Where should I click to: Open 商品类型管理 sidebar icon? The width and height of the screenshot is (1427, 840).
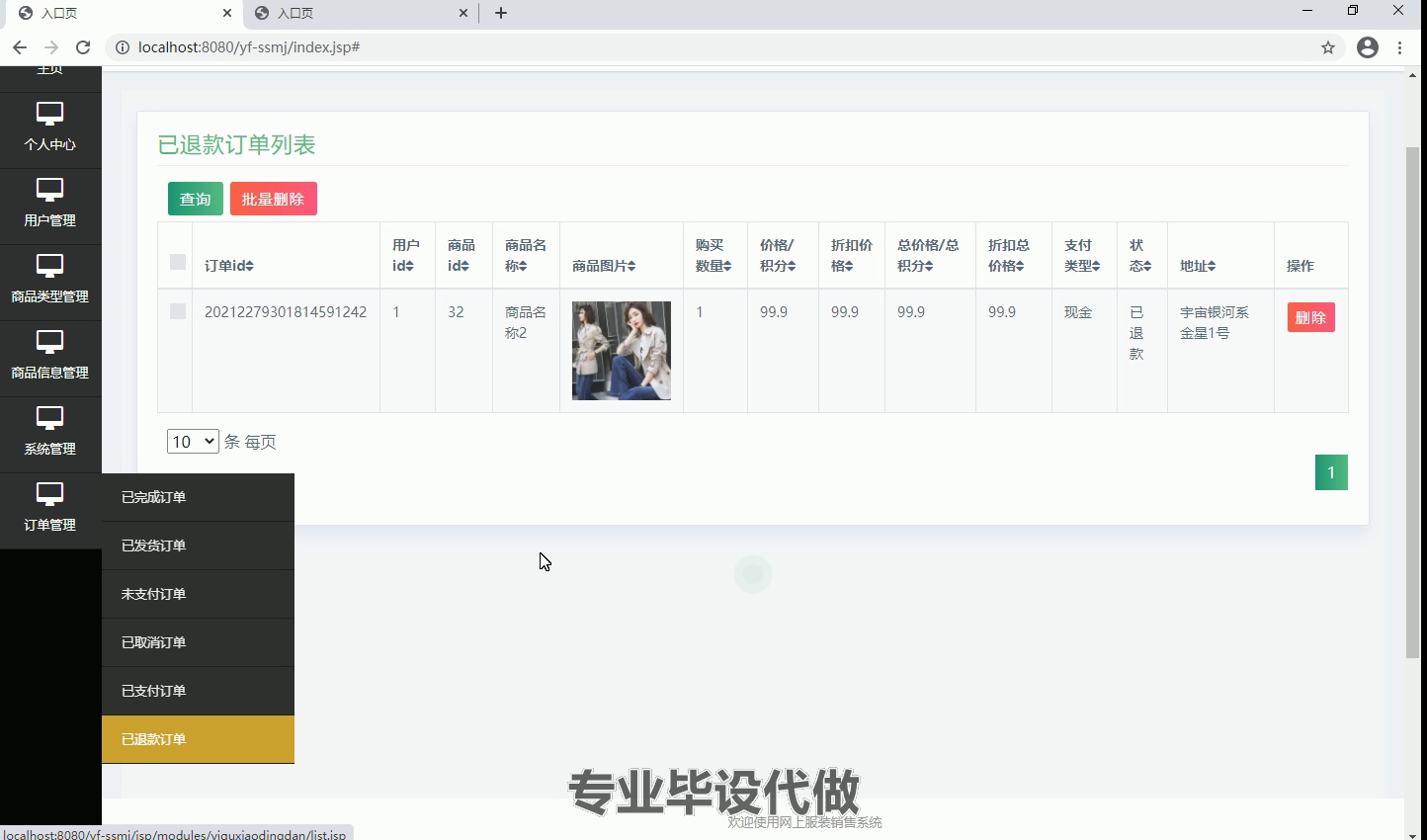pyautogui.click(x=49, y=266)
